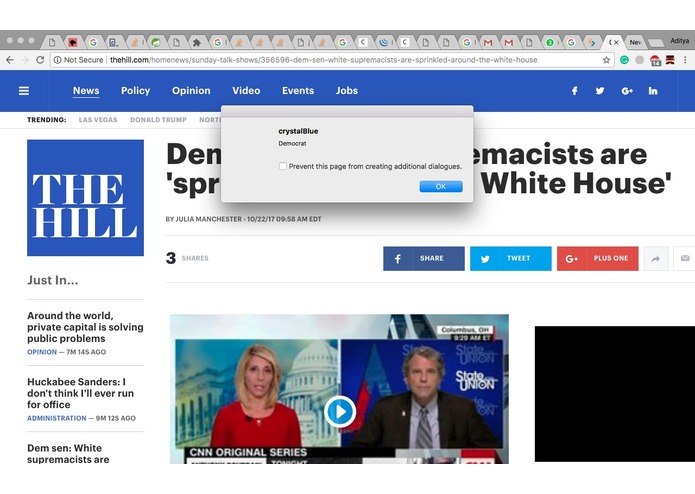
Task: Close the active tab with its X
Action: click(x=617, y=43)
